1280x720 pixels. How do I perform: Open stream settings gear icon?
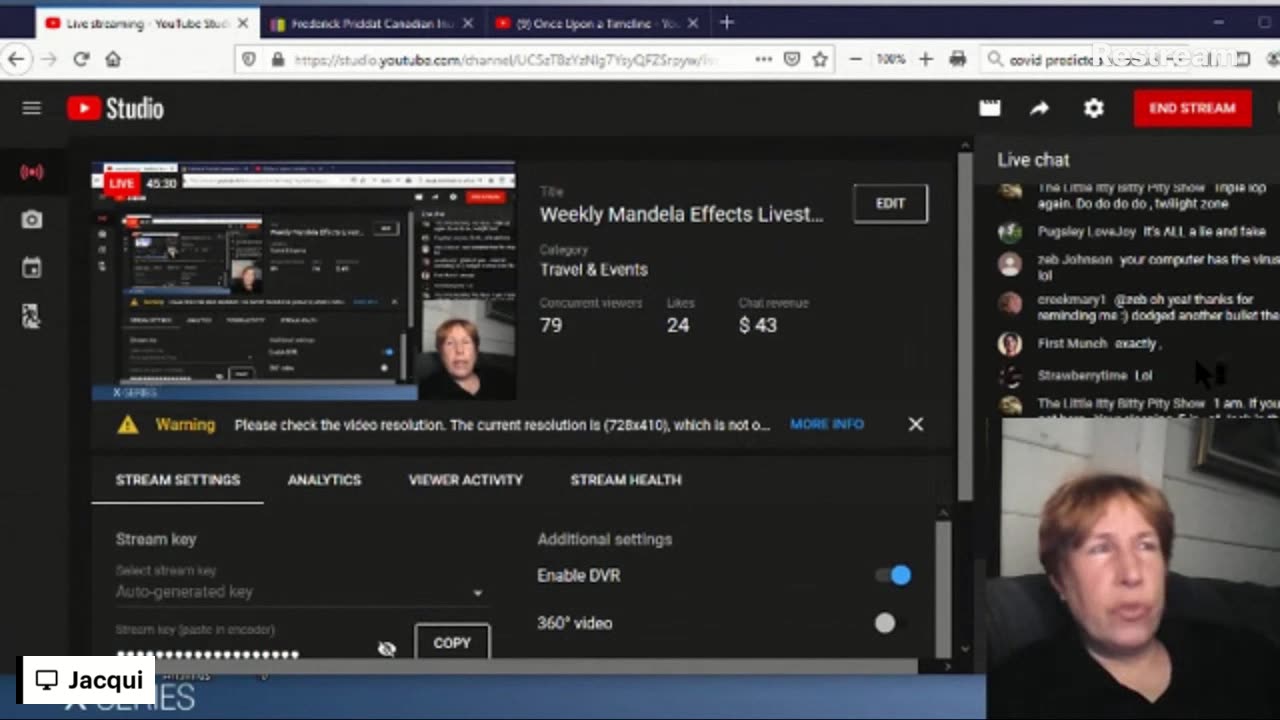(1094, 108)
